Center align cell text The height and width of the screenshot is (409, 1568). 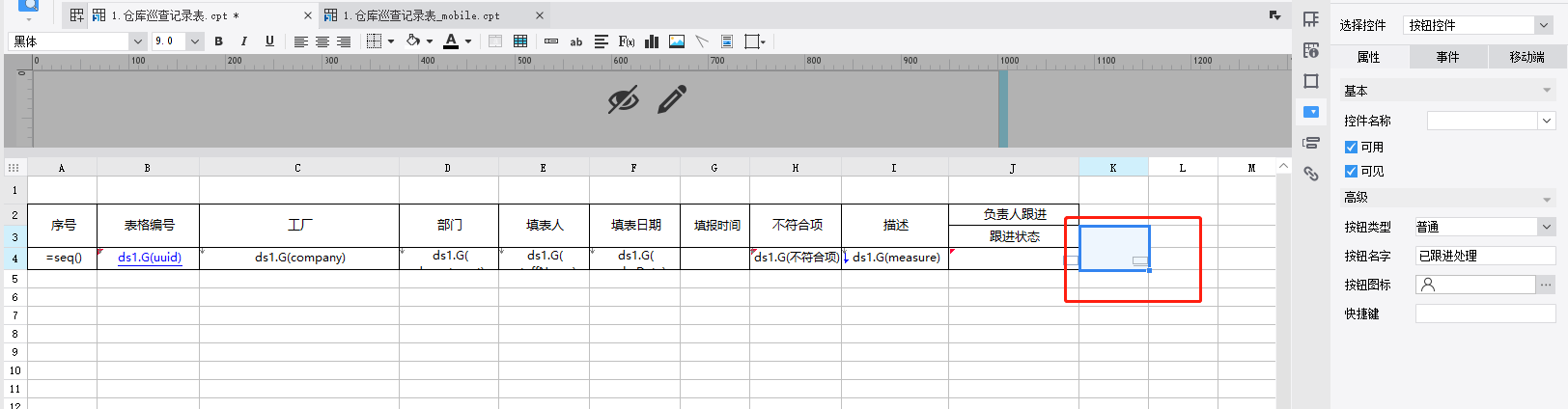(x=322, y=41)
